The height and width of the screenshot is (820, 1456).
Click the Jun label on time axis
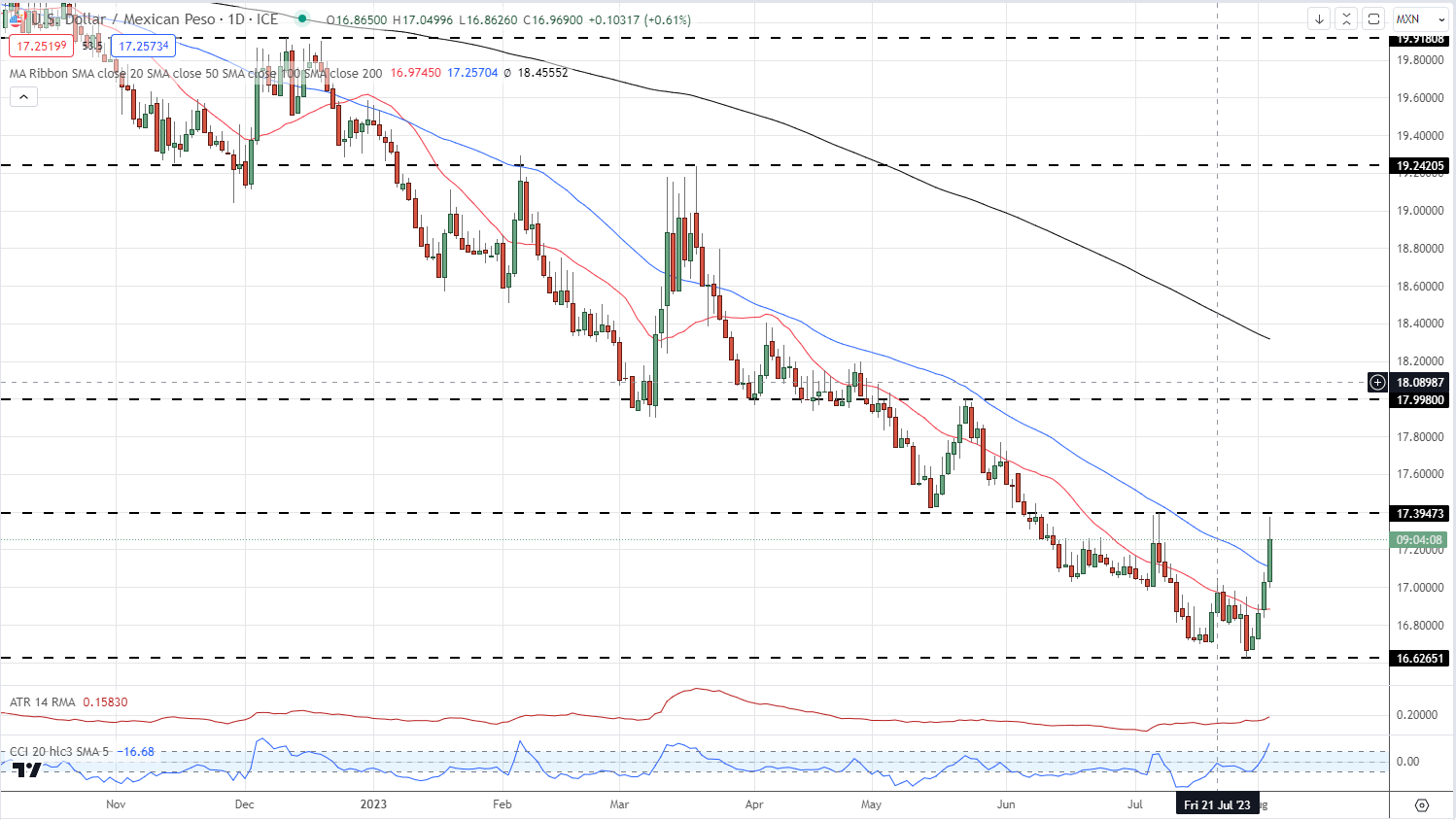pyautogui.click(x=1006, y=803)
